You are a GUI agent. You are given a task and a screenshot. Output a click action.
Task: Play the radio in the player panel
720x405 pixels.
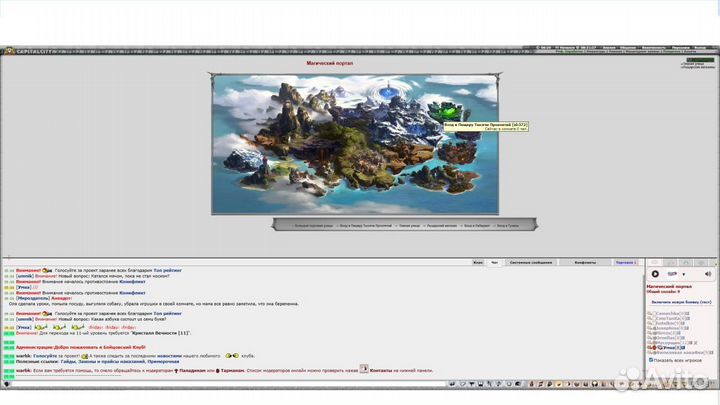pyautogui.click(x=655, y=274)
